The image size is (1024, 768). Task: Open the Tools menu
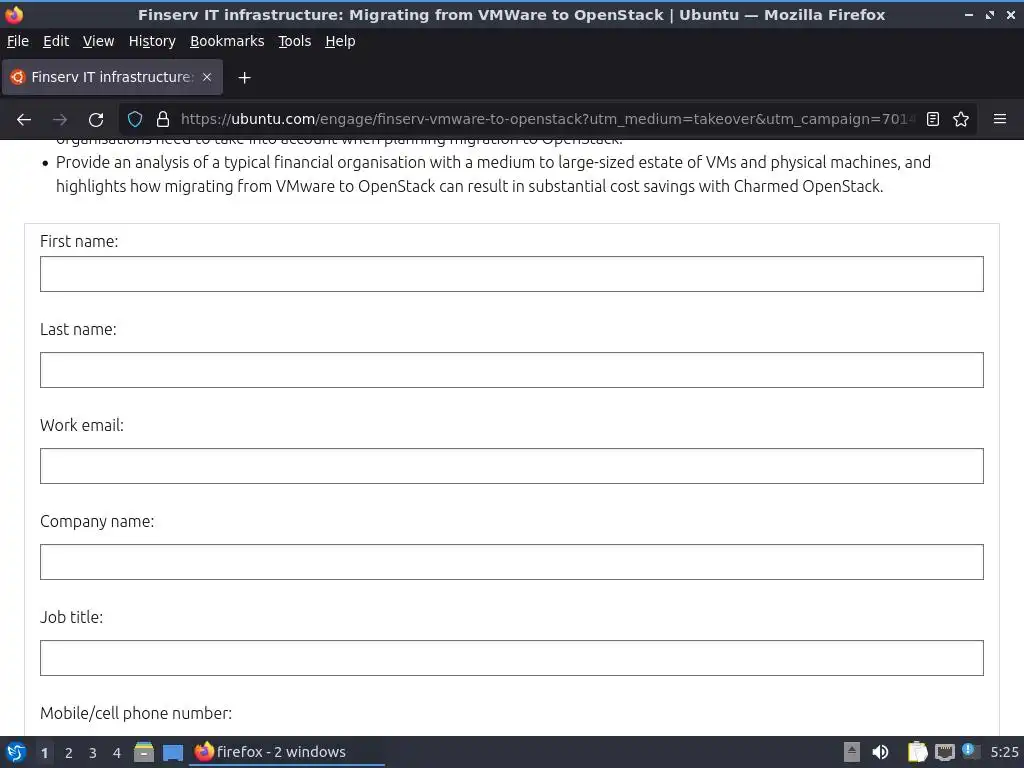[295, 41]
